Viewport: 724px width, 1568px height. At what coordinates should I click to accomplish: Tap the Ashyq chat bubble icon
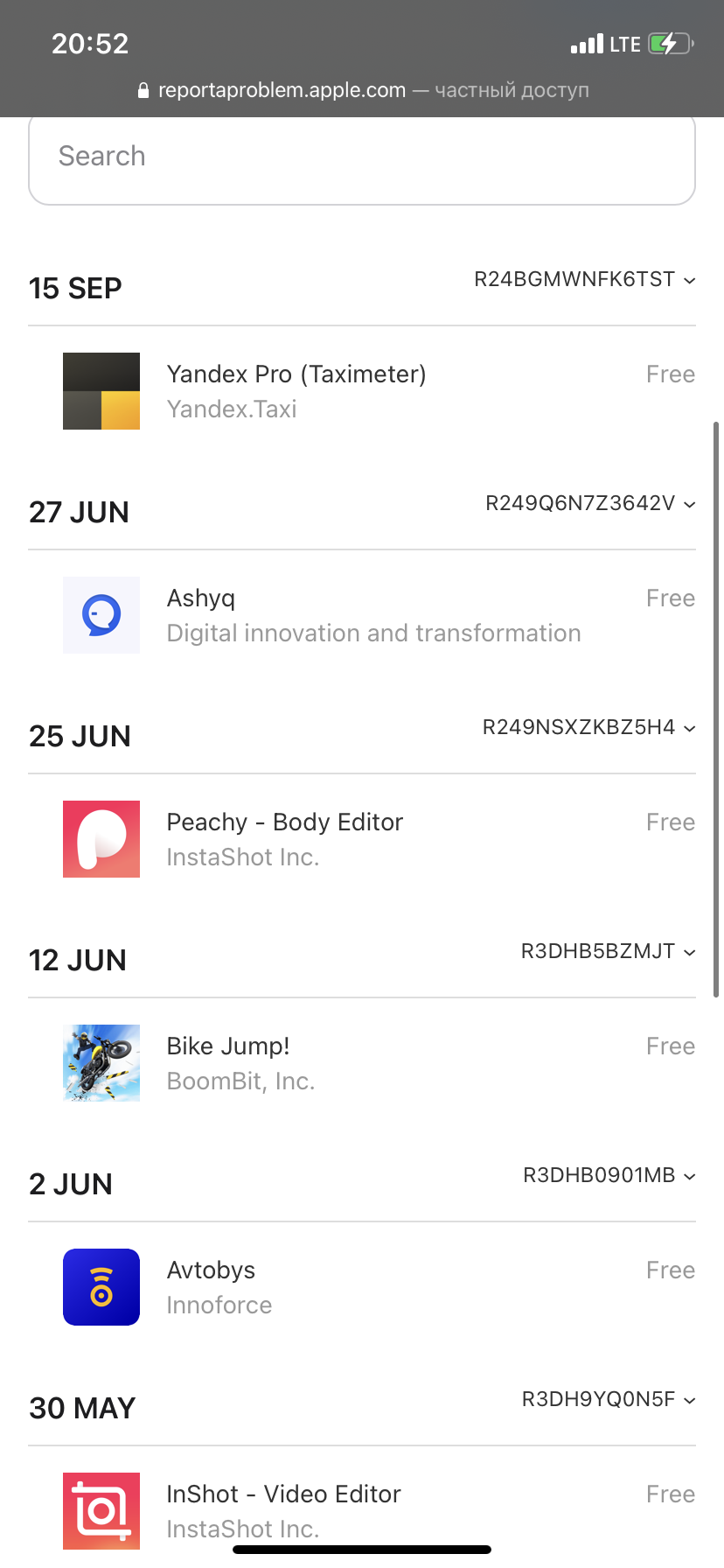click(x=101, y=615)
